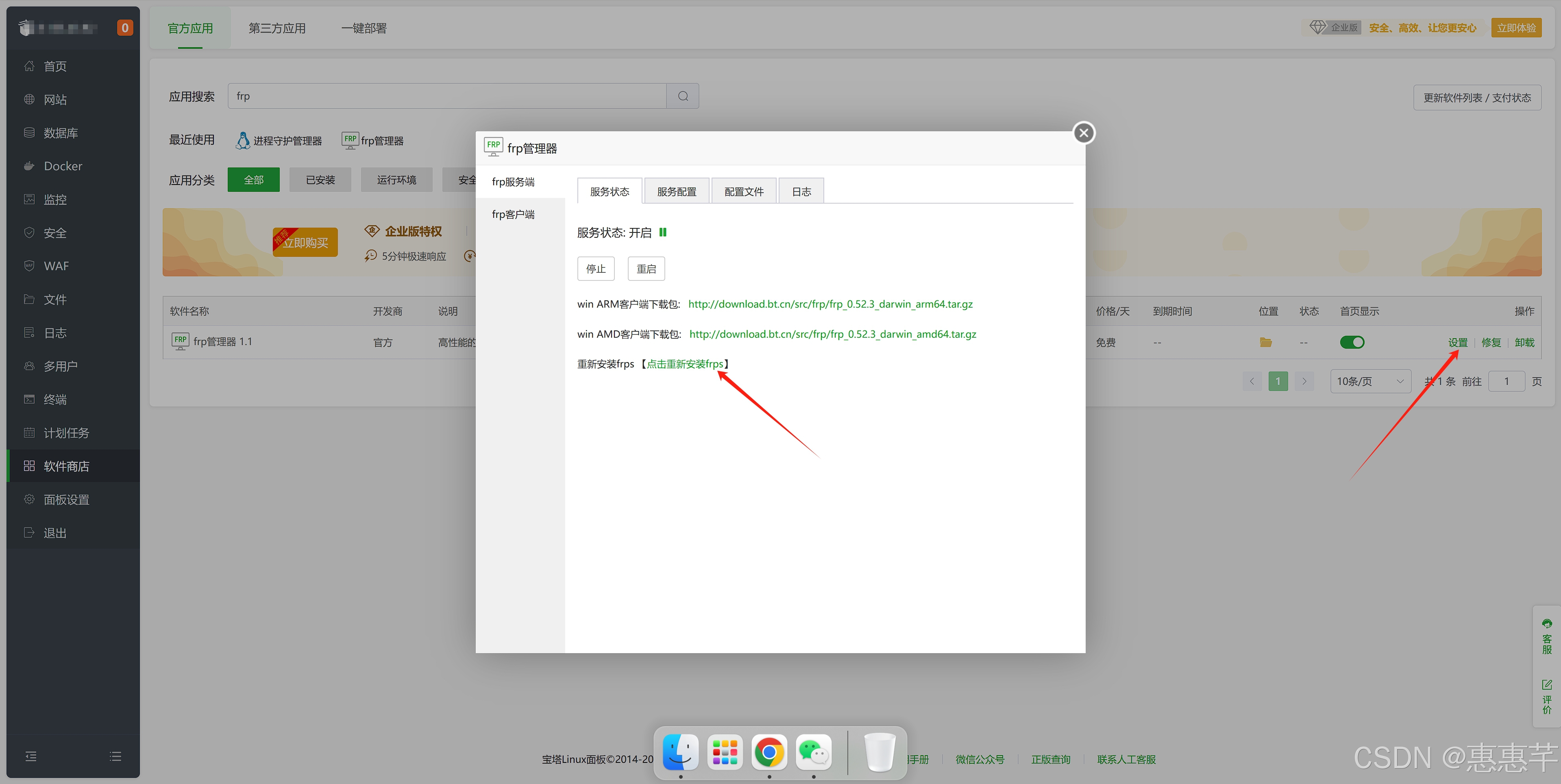Screen dimensions: 1561x784
Task: Click the search magnifier icon
Action: coord(683,96)
